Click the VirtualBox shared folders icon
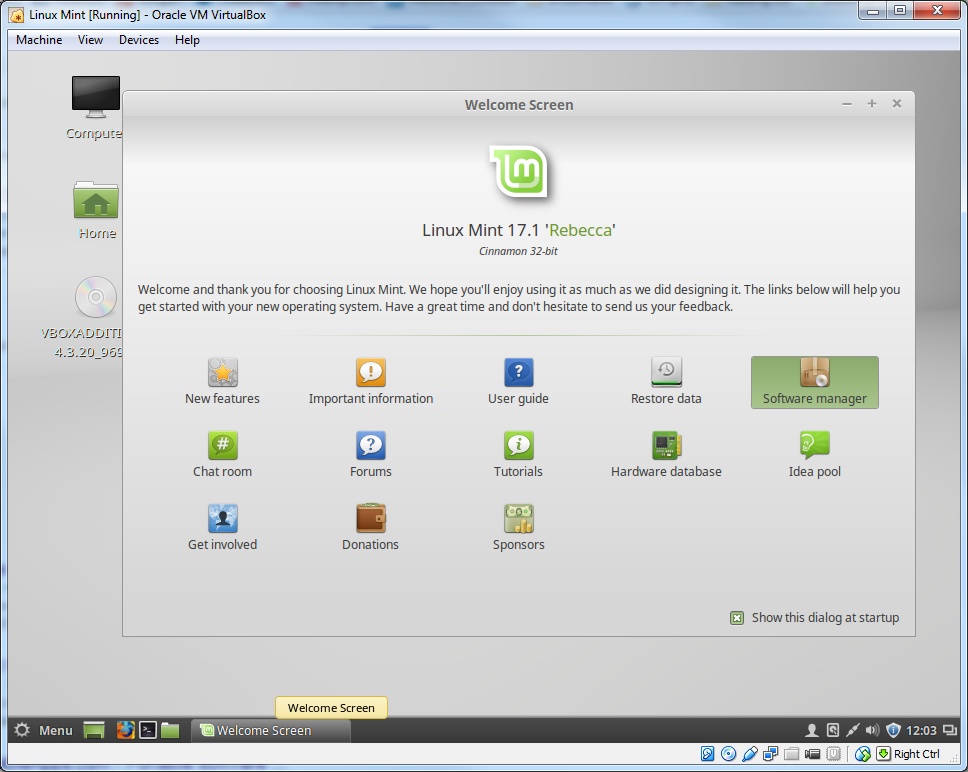Screen dimensions: 968x772 [791, 753]
